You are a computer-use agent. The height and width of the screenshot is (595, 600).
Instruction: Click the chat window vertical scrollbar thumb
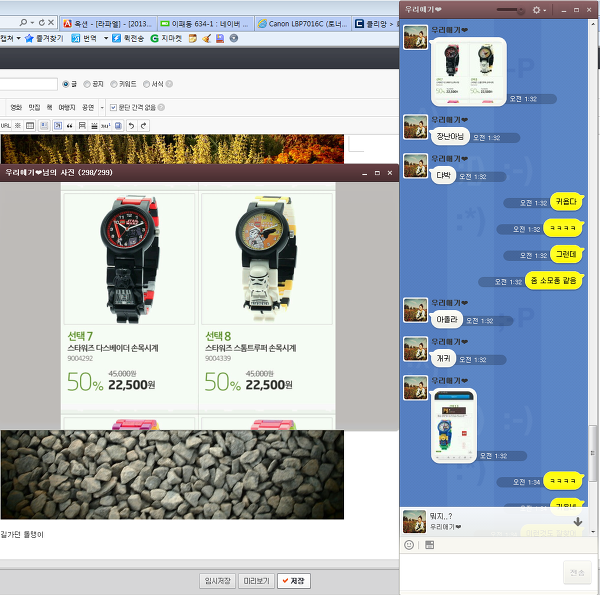(x=593, y=454)
